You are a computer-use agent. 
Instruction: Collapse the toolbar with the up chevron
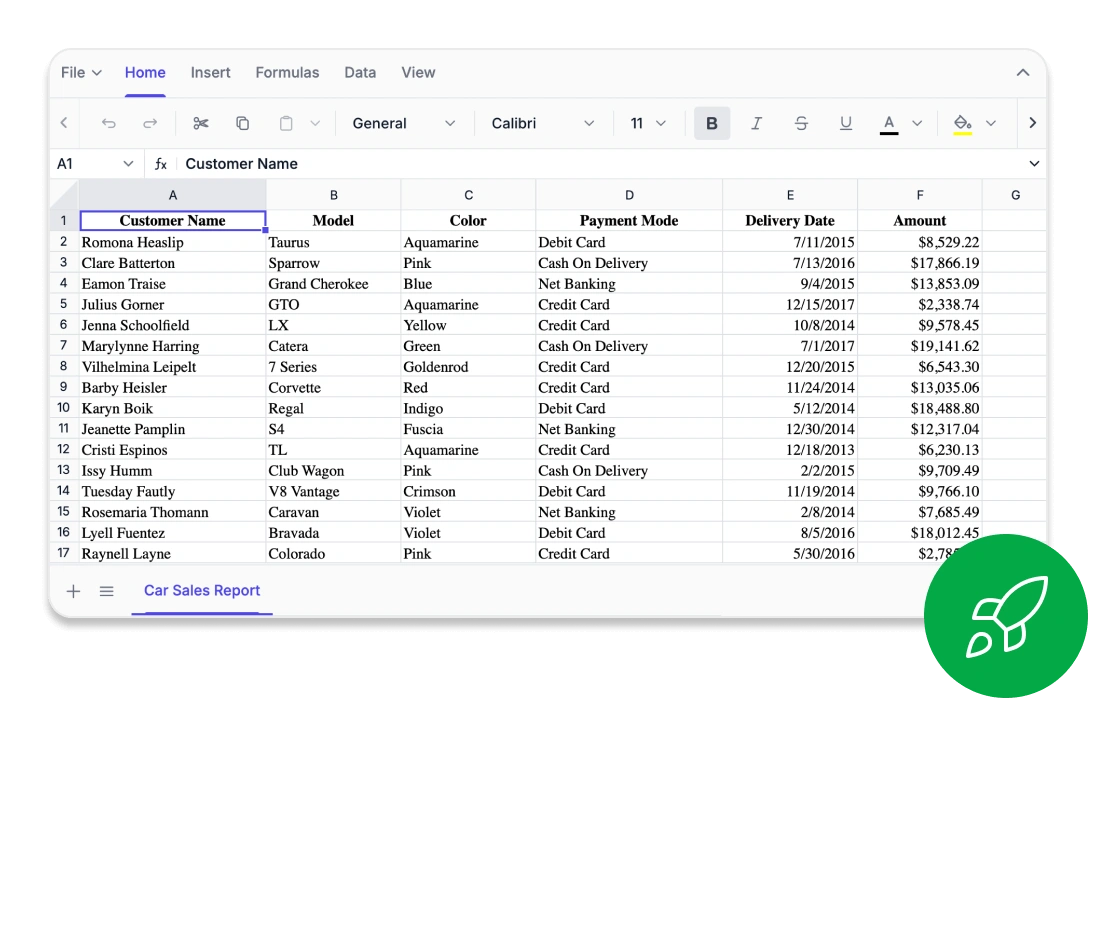1023,72
